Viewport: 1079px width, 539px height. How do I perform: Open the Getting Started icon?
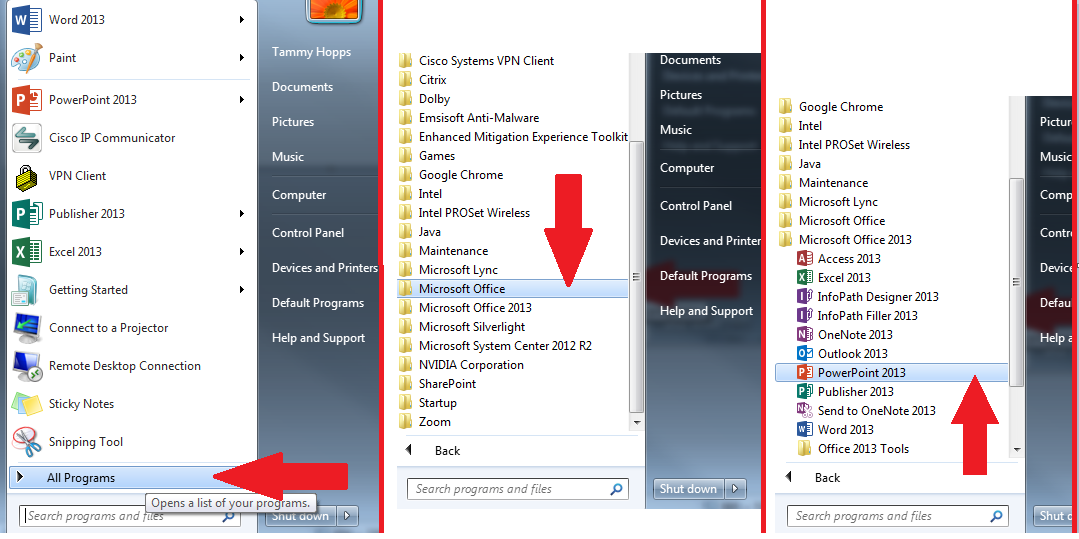point(26,290)
